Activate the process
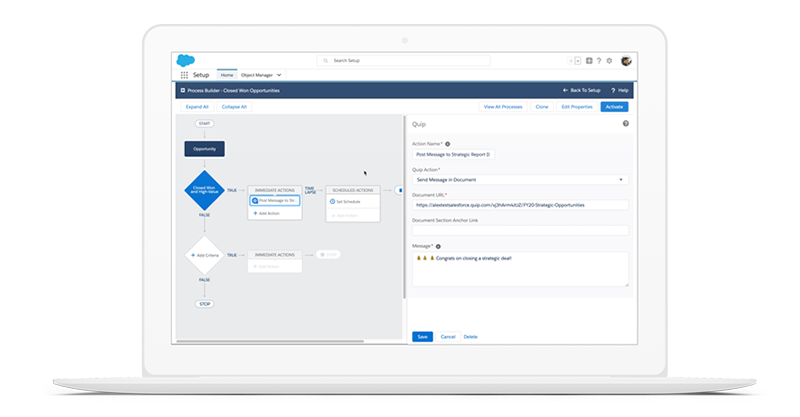This screenshot has width=800, height=417. tap(614, 107)
